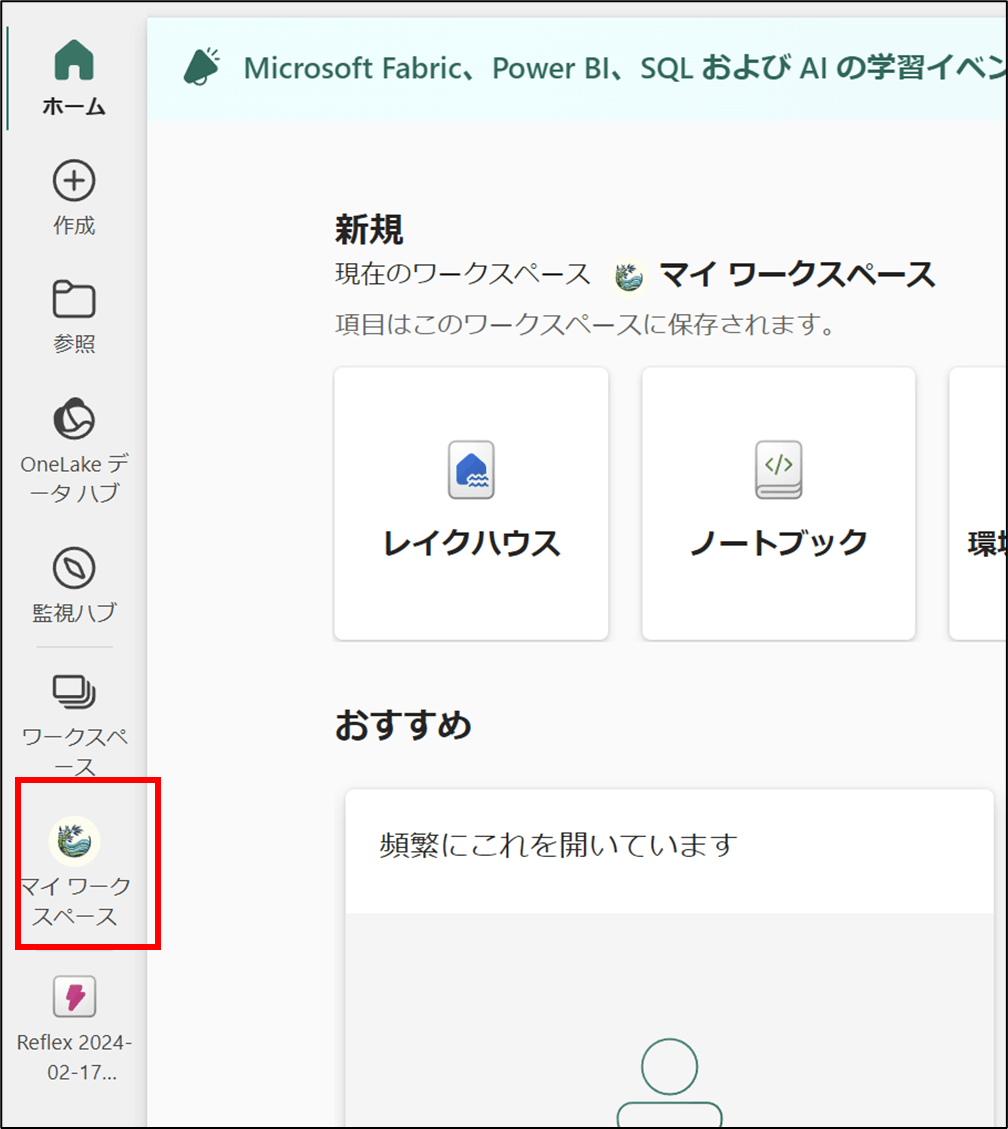
Task: Open マイ ワークスペース avatar in sidebar
Action: click(74, 840)
